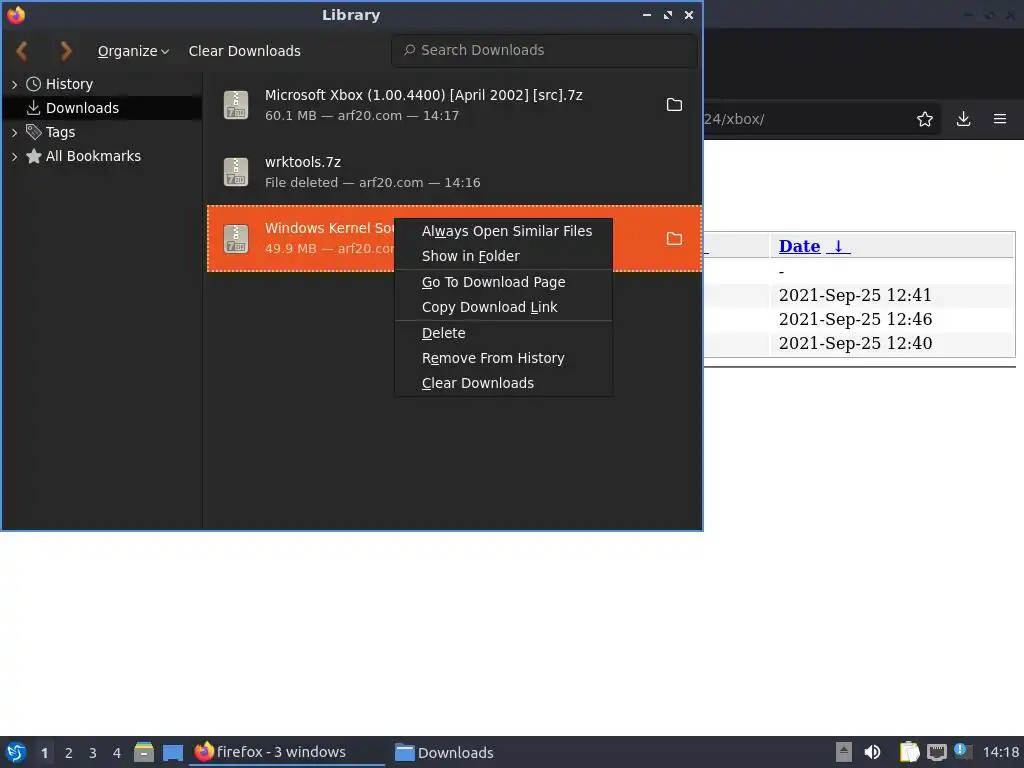Viewport: 1024px width, 768px height.
Task: Choose Clear Downloads in the context menu
Action: (x=504, y=383)
